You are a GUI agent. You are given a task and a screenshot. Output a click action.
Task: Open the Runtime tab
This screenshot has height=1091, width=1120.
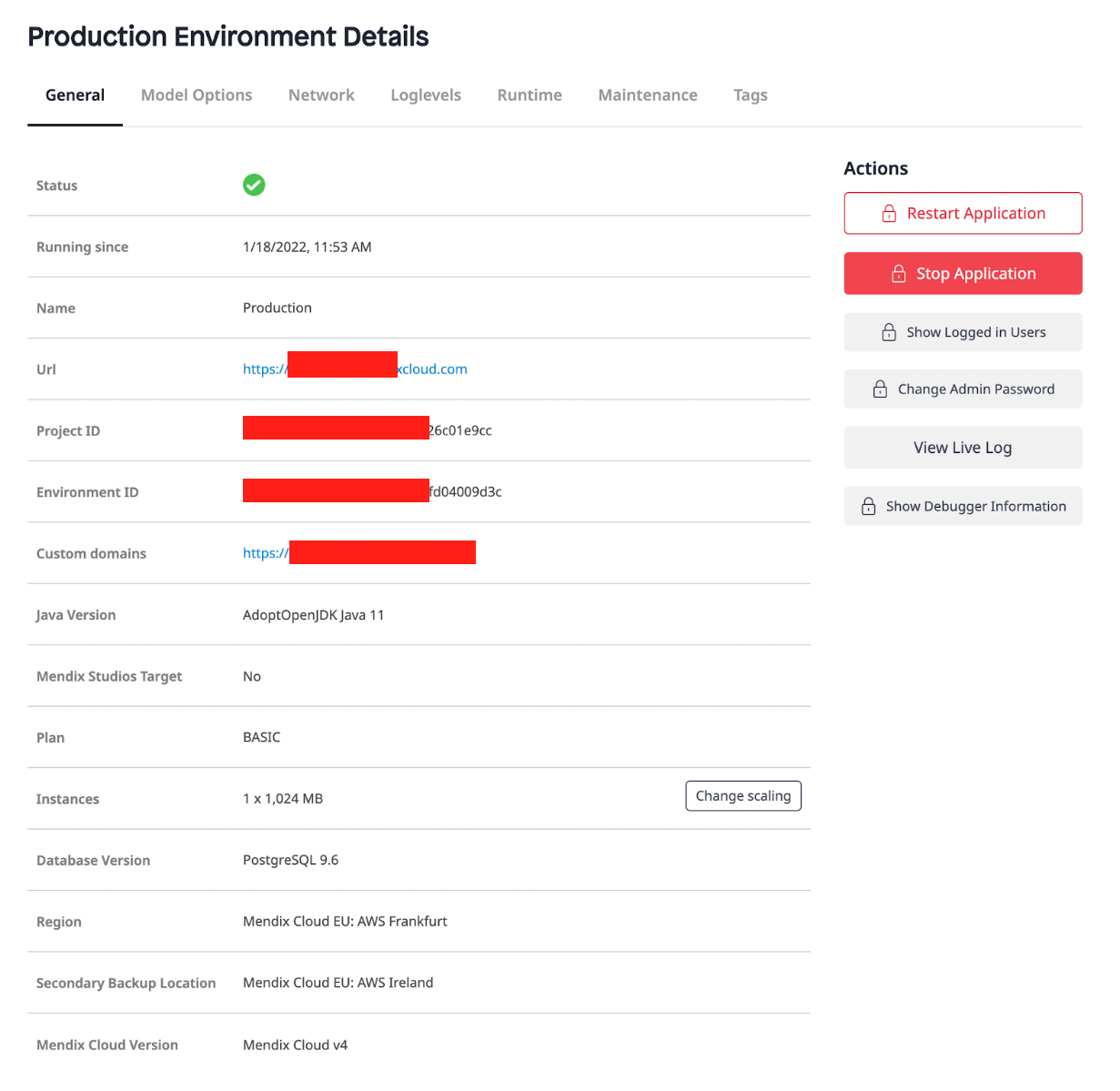click(x=530, y=95)
